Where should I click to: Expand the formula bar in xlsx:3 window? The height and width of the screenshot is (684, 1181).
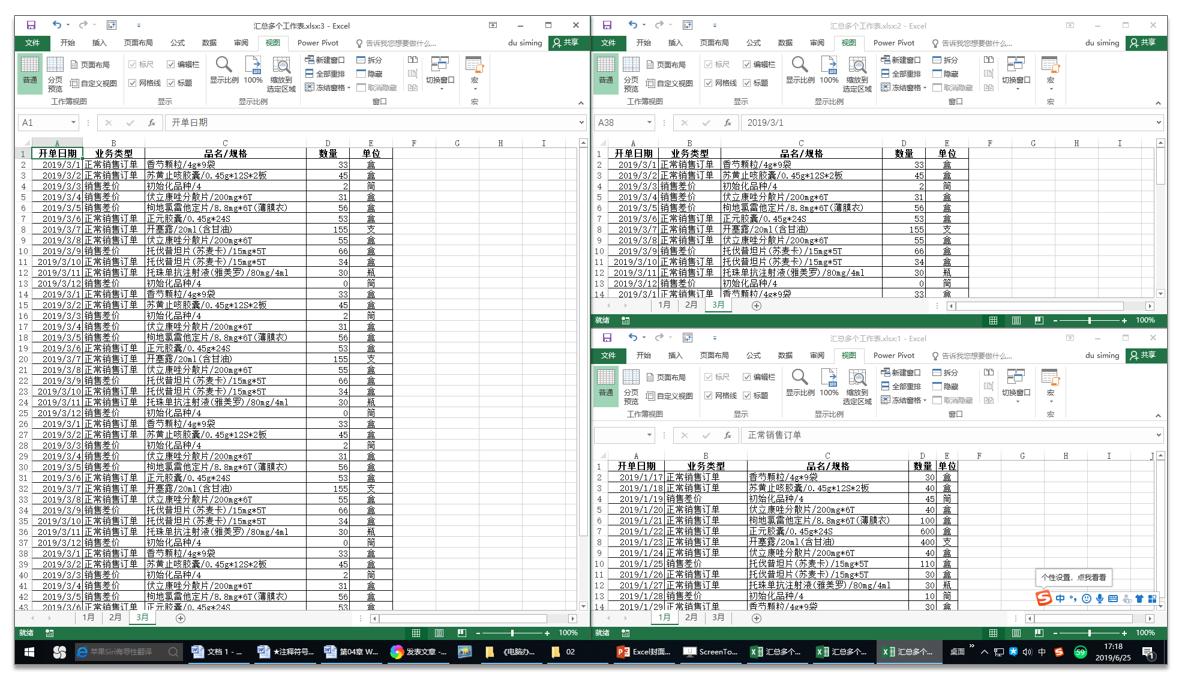581,122
